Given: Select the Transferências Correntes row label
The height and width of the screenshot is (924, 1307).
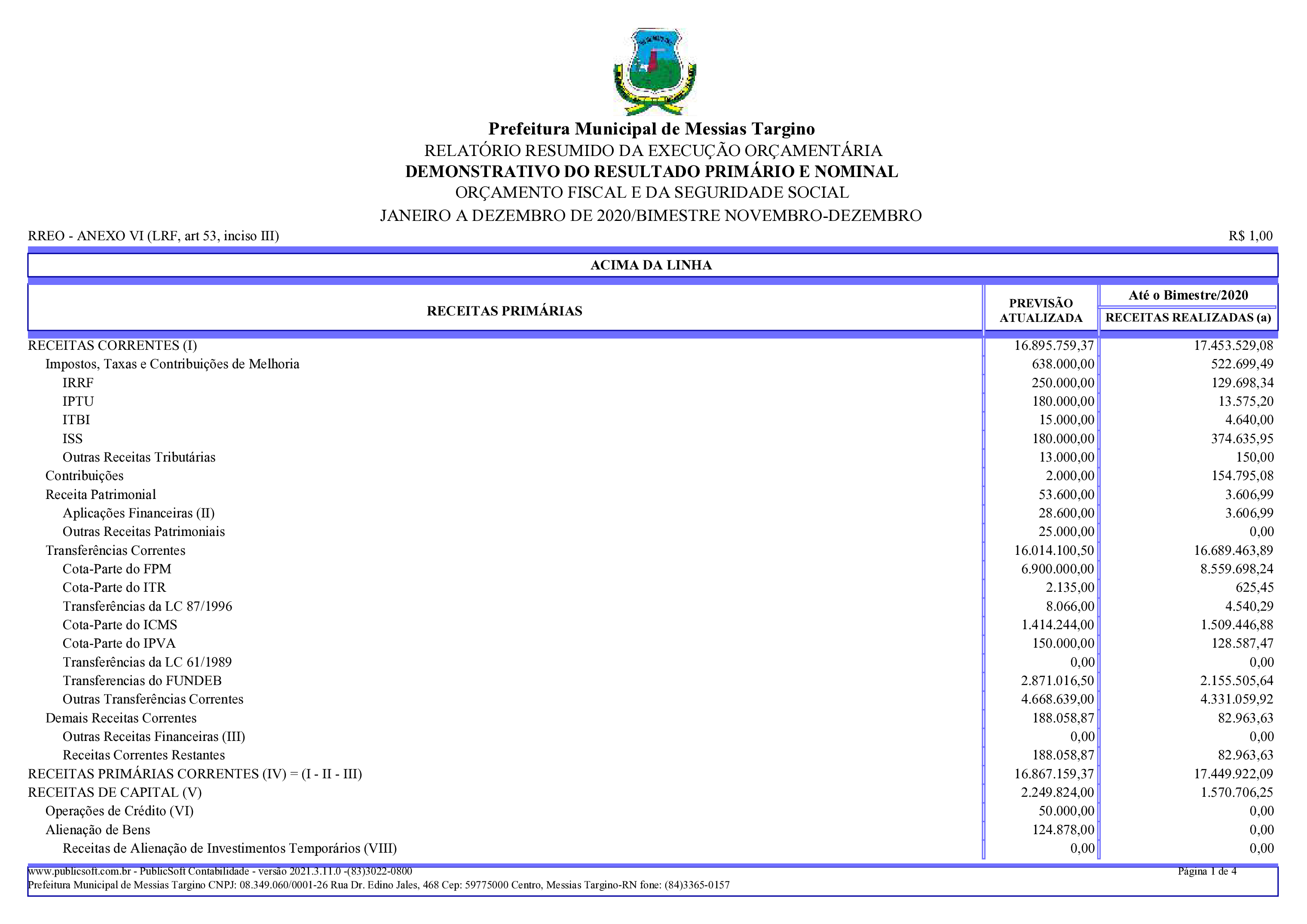Looking at the screenshot, I should [x=115, y=551].
